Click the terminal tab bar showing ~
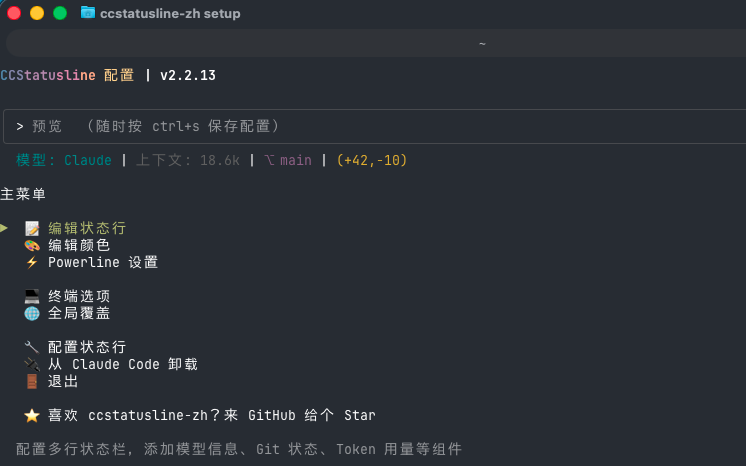The height and width of the screenshot is (466, 746). [376, 43]
